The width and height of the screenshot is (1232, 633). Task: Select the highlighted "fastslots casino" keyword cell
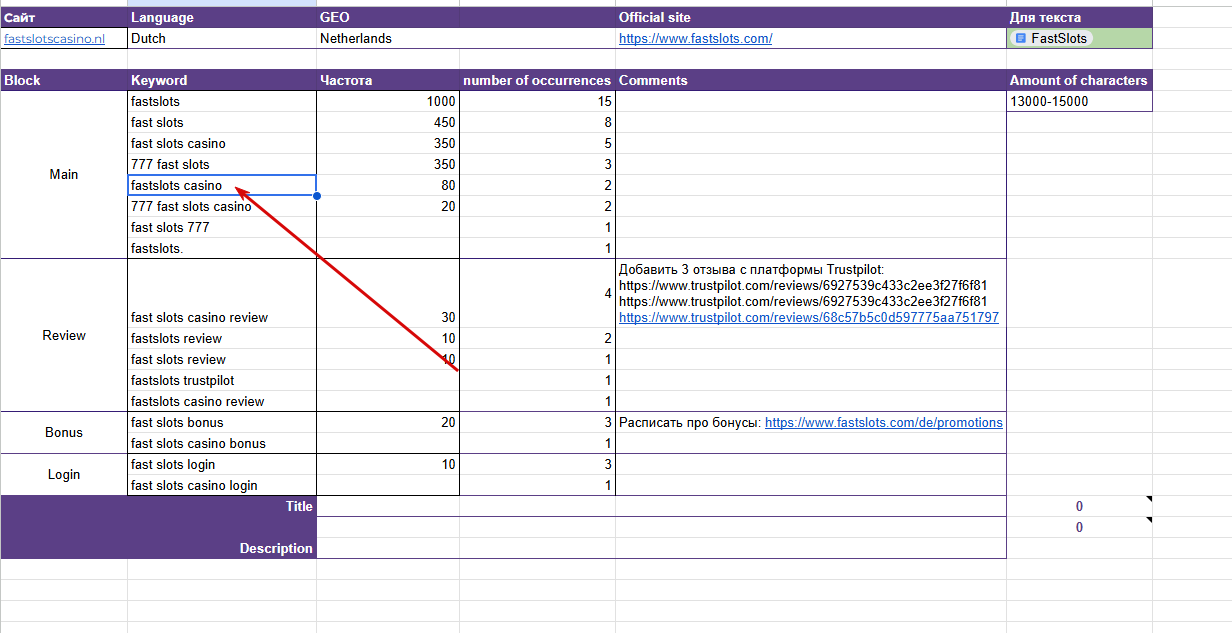click(x=222, y=185)
